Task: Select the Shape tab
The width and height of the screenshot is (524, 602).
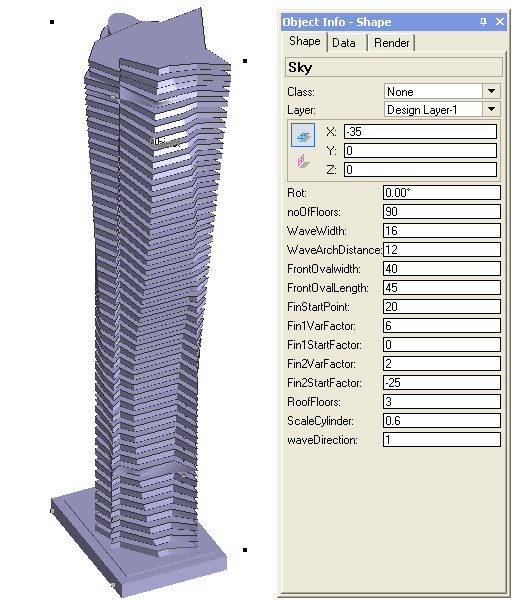Action: pyautogui.click(x=305, y=41)
